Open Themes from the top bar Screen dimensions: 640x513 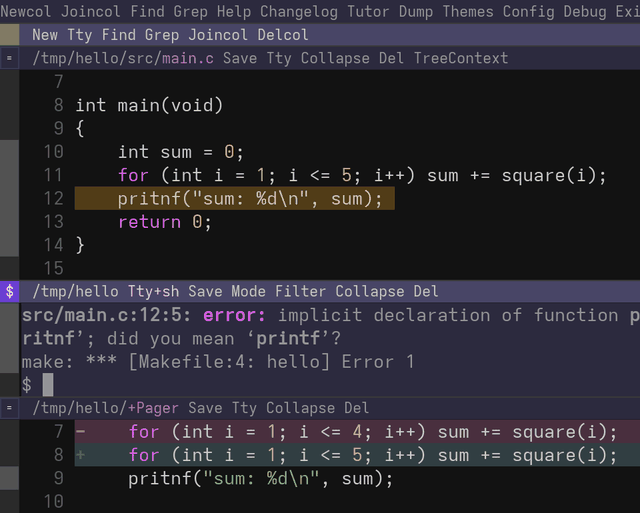(468, 11)
